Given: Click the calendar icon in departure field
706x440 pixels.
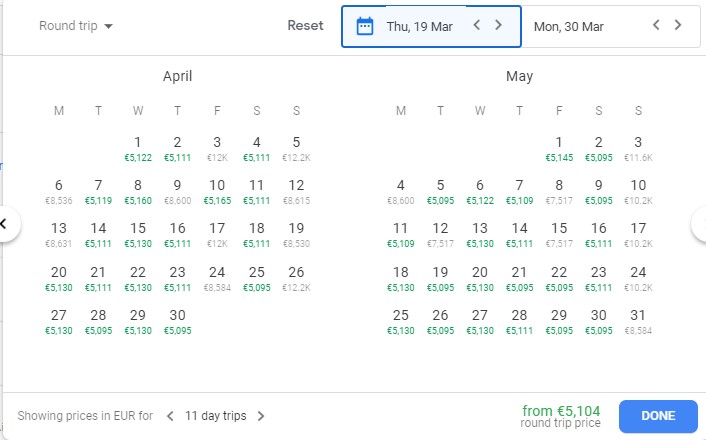Looking at the screenshot, I should [x=365, y=26].
